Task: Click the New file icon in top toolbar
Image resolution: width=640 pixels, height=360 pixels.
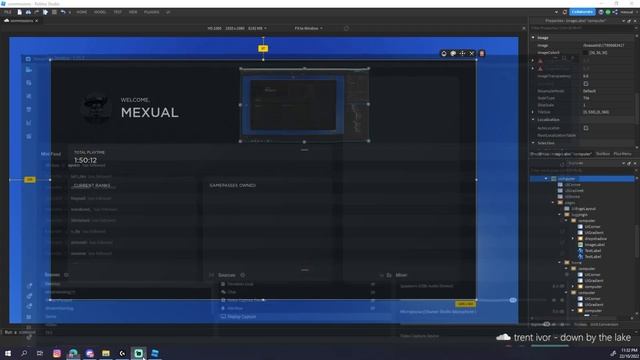Action: click(20, 12)
